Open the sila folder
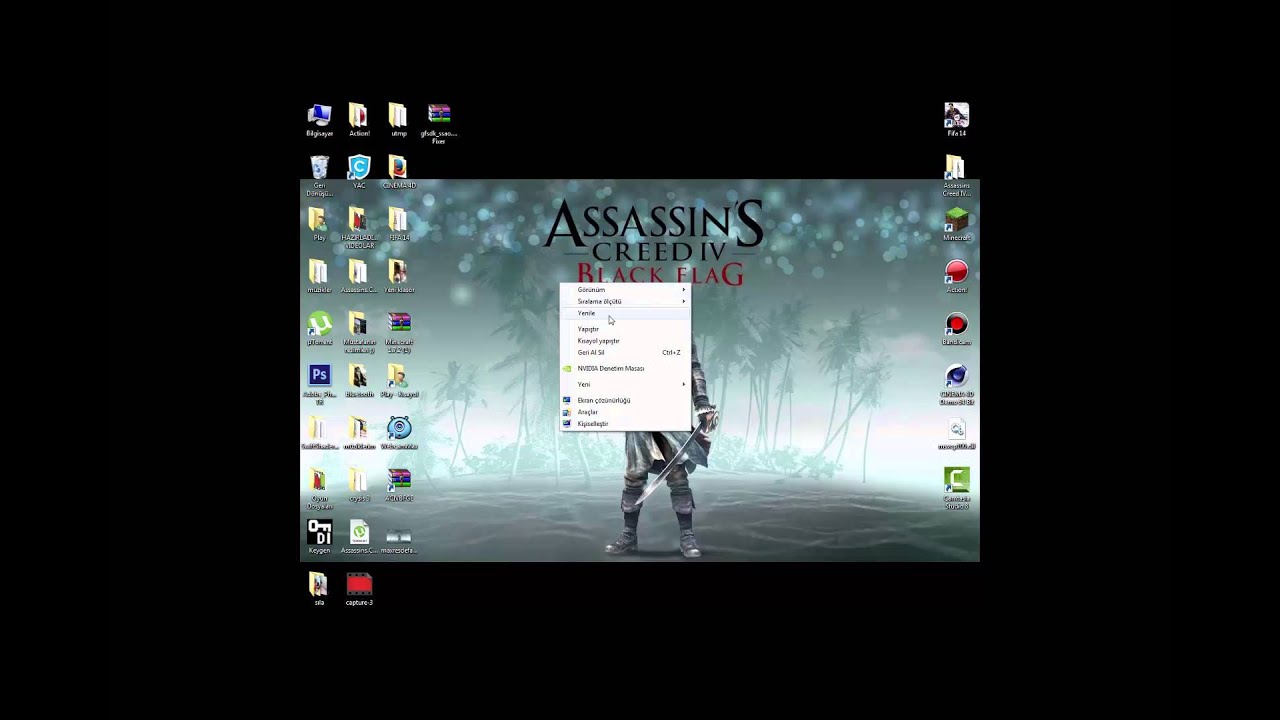 point(319,588)
